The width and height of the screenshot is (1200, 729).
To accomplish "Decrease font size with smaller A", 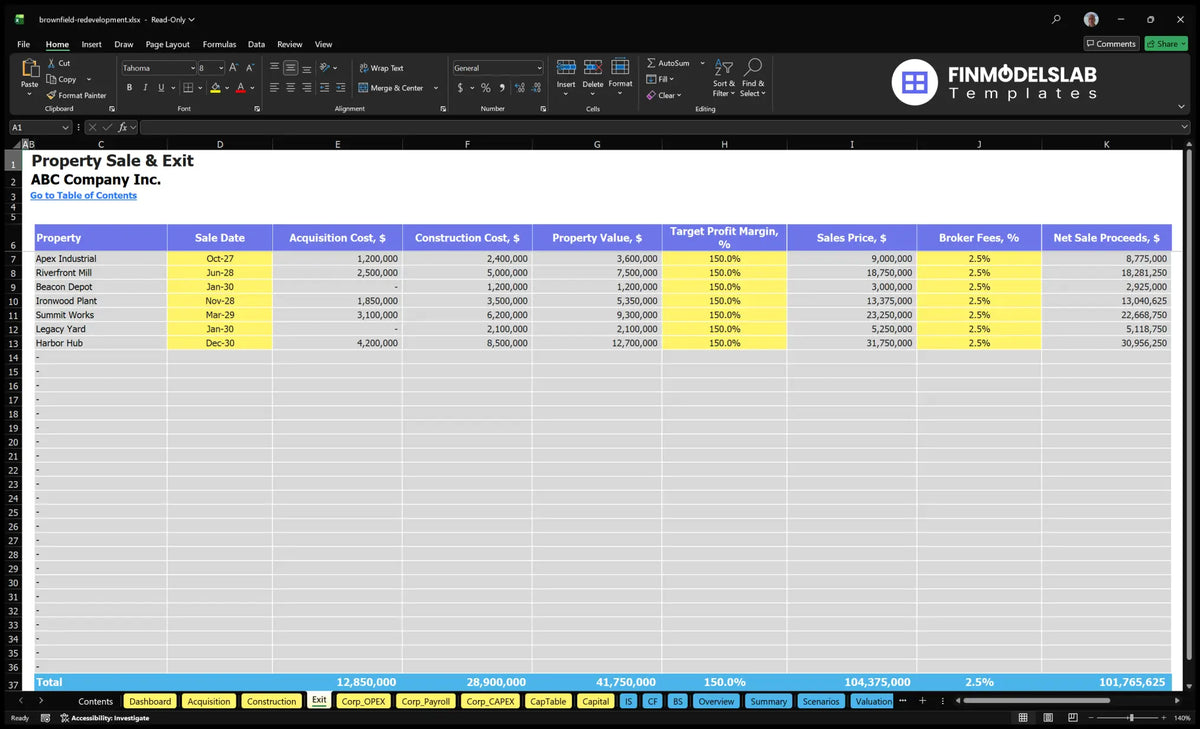I will click(x=249, y=68).
